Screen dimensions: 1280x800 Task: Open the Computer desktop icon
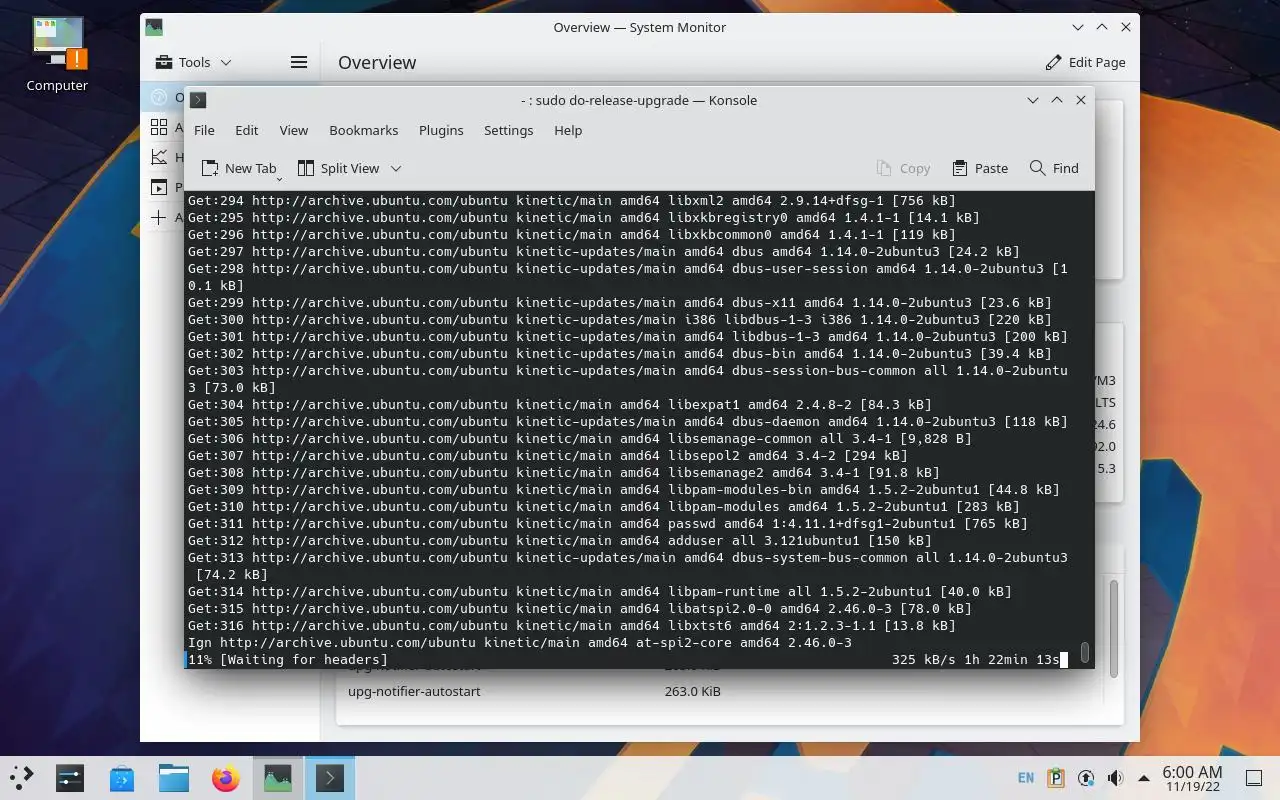click(x=57, y=55)
